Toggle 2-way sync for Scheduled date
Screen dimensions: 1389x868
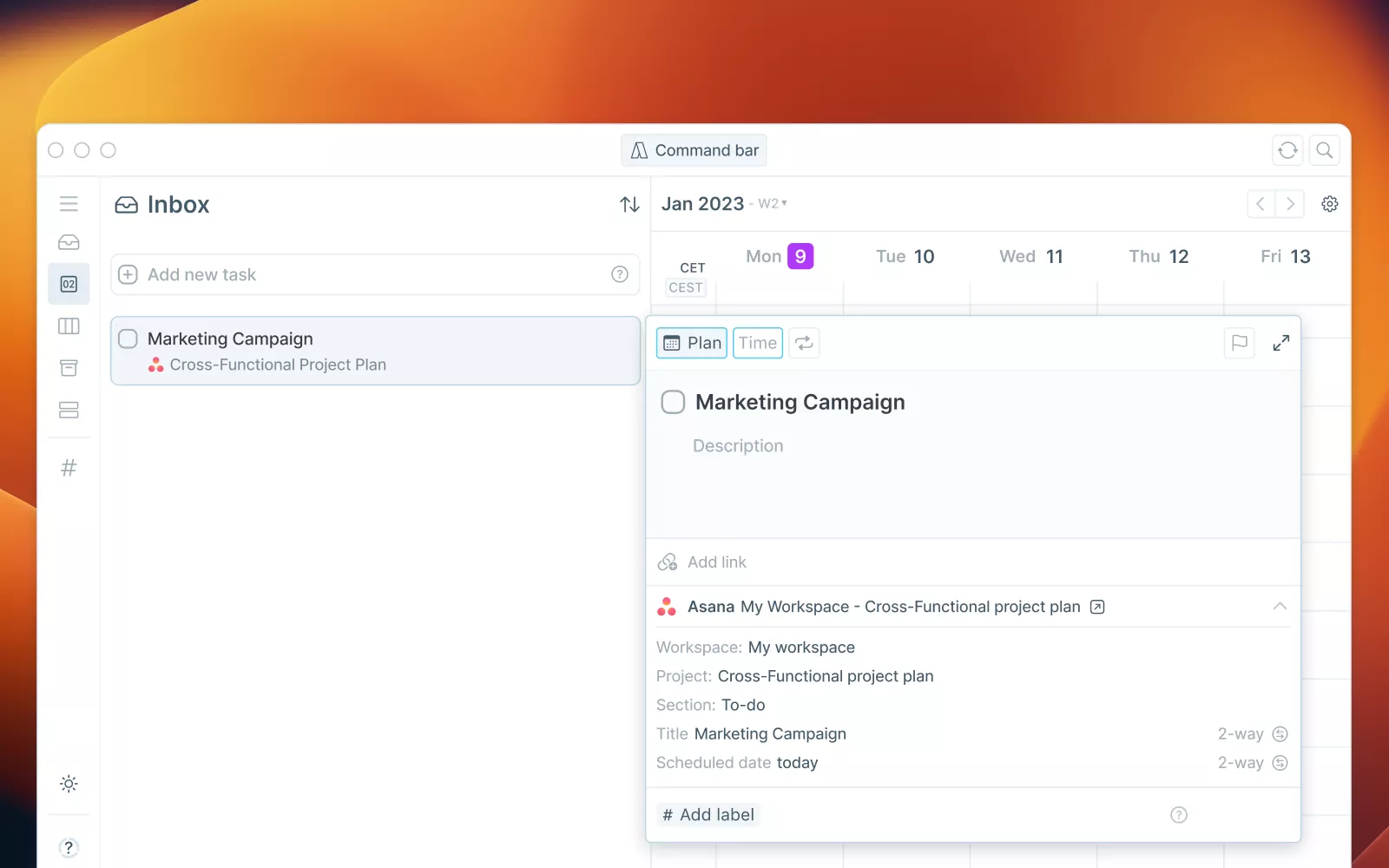point(1279,763)
